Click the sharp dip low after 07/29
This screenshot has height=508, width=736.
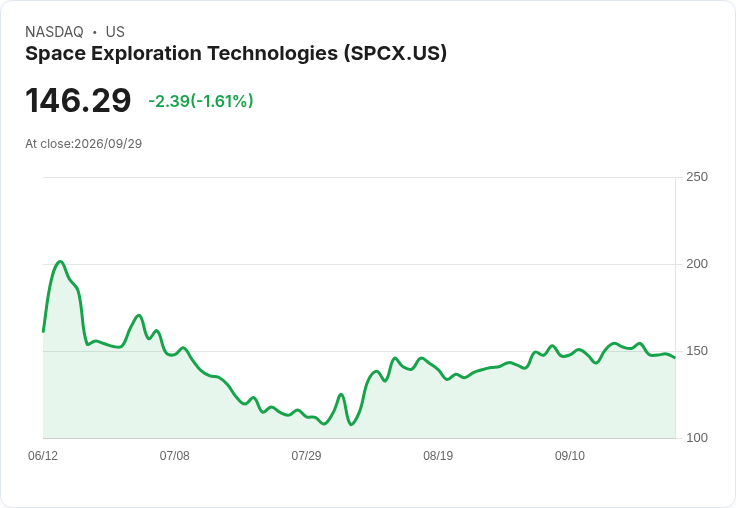pos(351,424)
